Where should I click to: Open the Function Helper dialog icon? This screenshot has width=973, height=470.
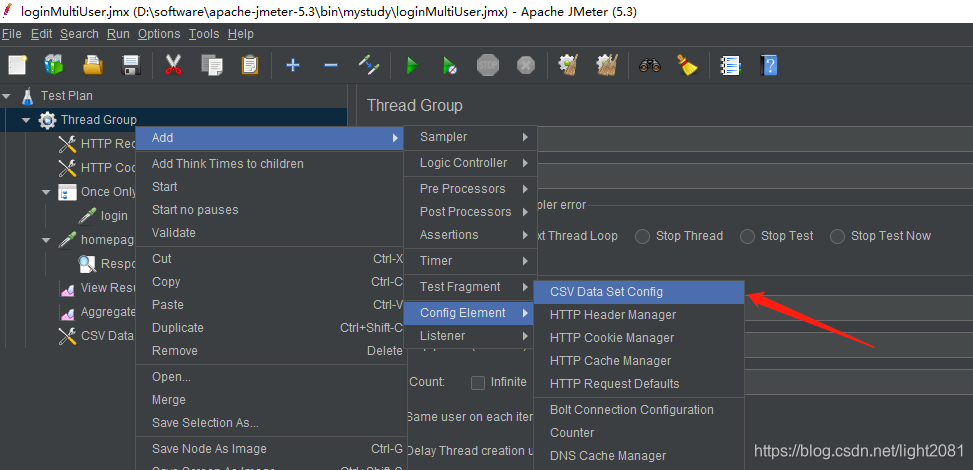(x=730, y=65)
